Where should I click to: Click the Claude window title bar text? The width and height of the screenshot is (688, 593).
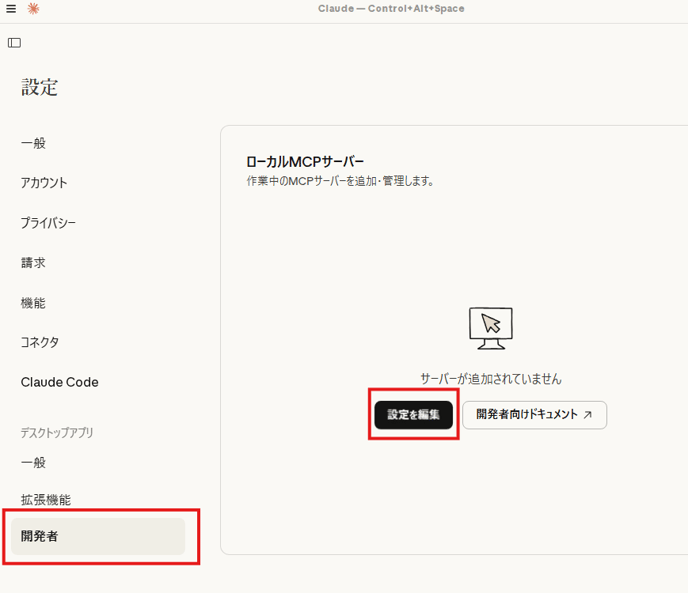(x=391, y=9)
